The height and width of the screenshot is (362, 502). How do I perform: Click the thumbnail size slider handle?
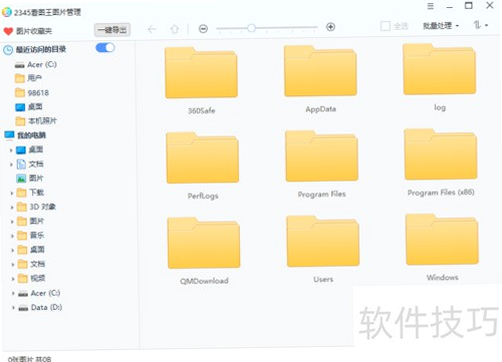252,28
